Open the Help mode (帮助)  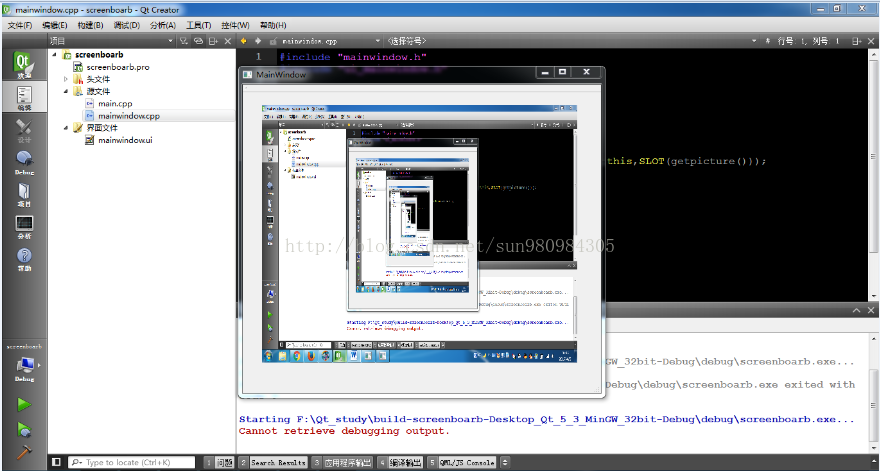point(24,259)
